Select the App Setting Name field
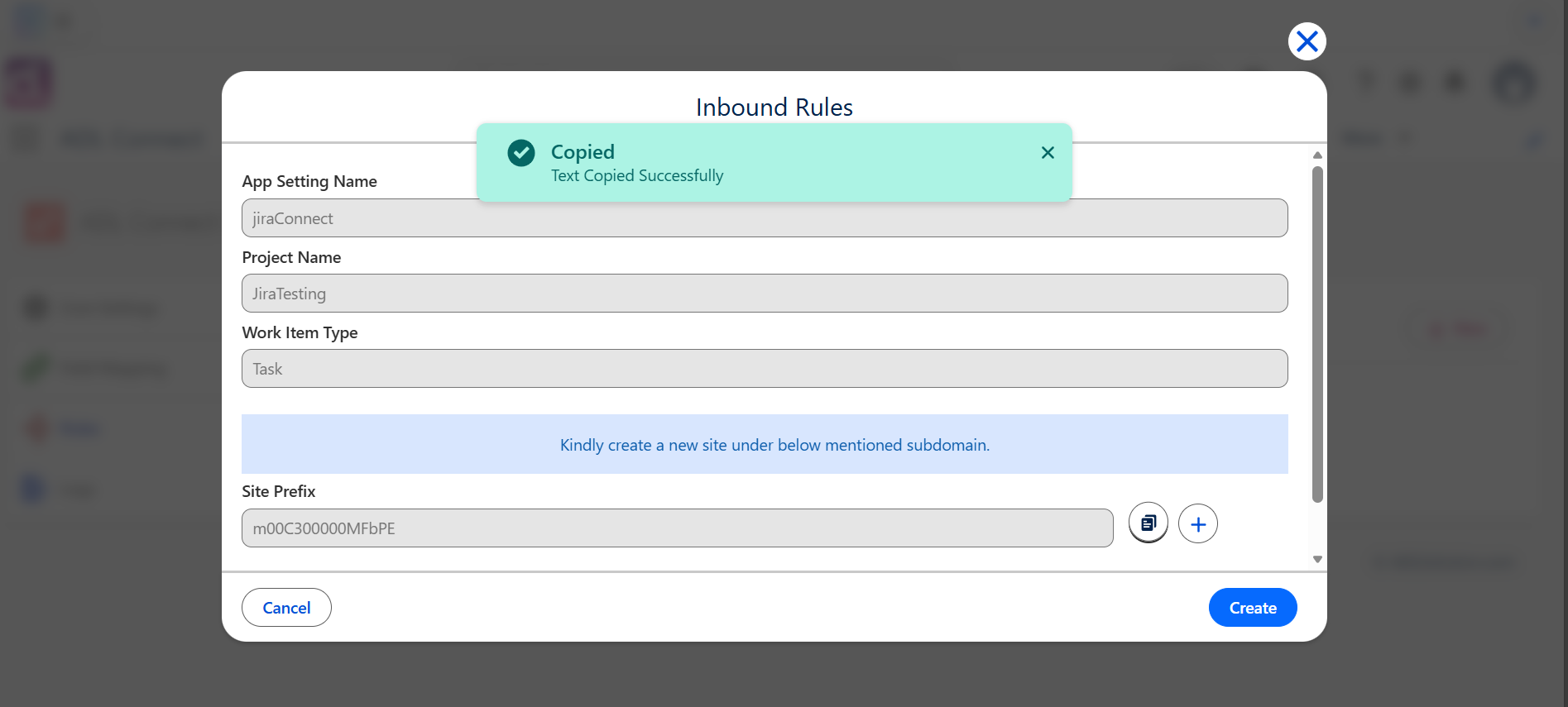The width and height of the screenshot is (1568, 707). tap(765, 218)
